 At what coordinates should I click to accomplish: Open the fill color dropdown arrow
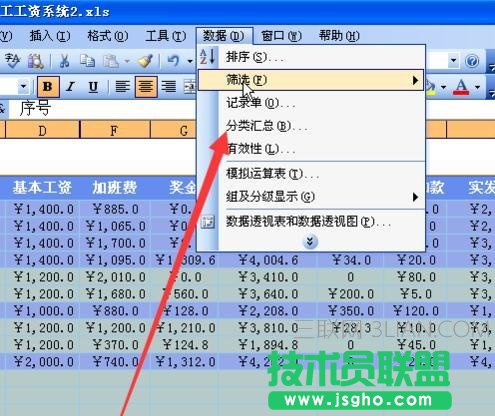[x=443, y=87]
